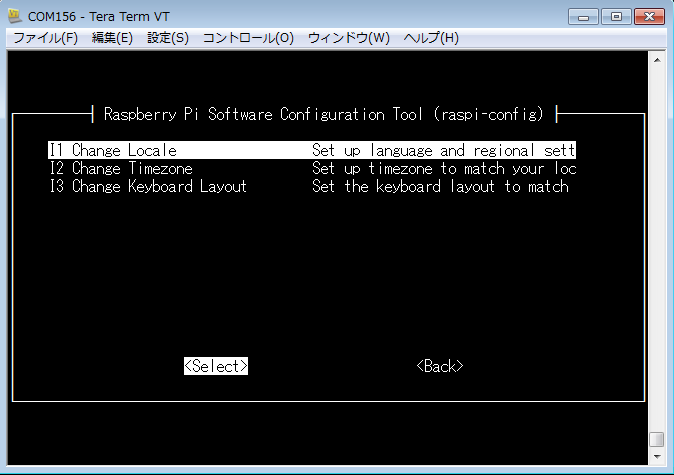Minimize the Tera Term window
Viewport: 674px width, 475px height.
(583, 17)
